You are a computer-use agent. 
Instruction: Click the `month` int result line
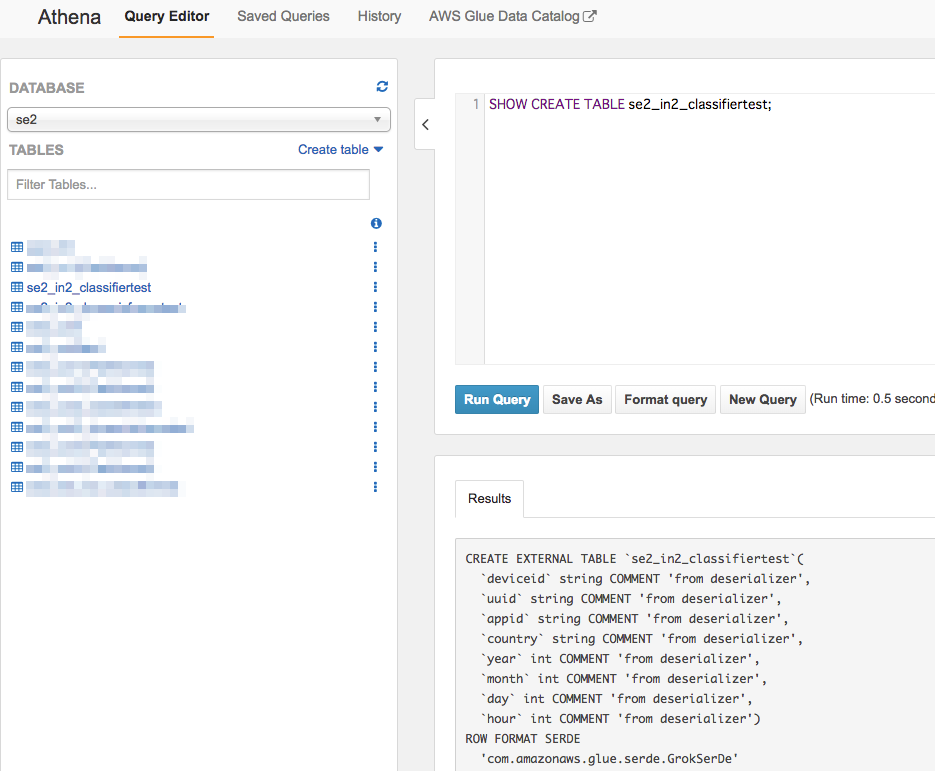point(624,679)
